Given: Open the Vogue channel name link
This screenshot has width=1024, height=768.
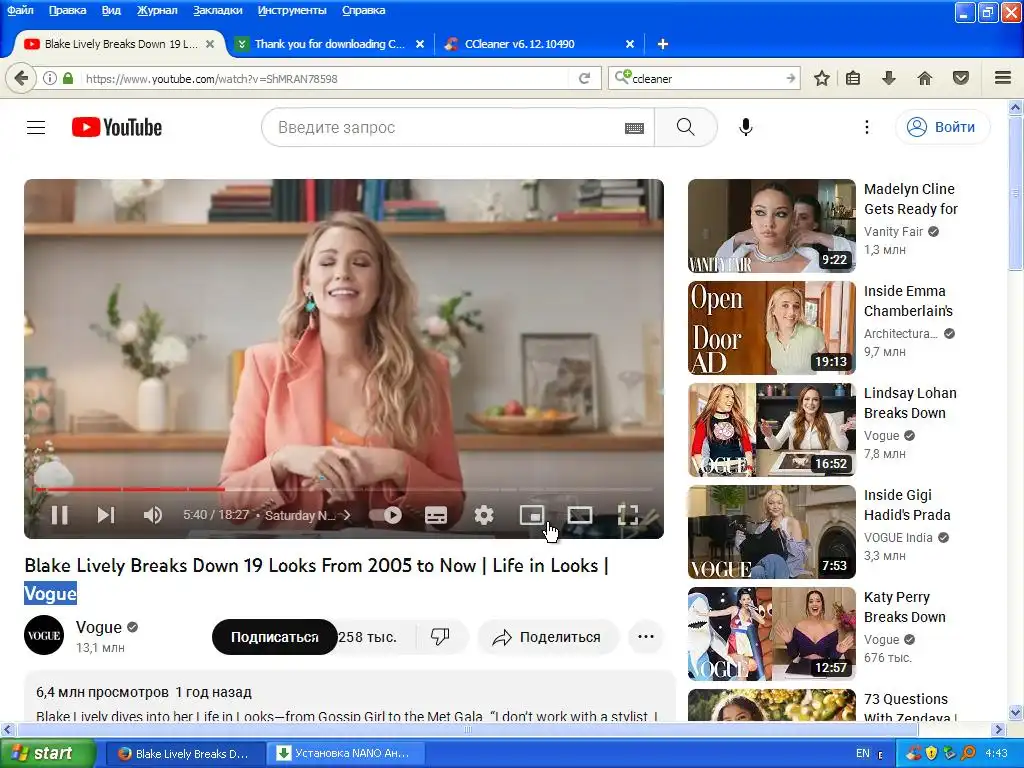Looking at the screenshot, I should pos(99,628).
